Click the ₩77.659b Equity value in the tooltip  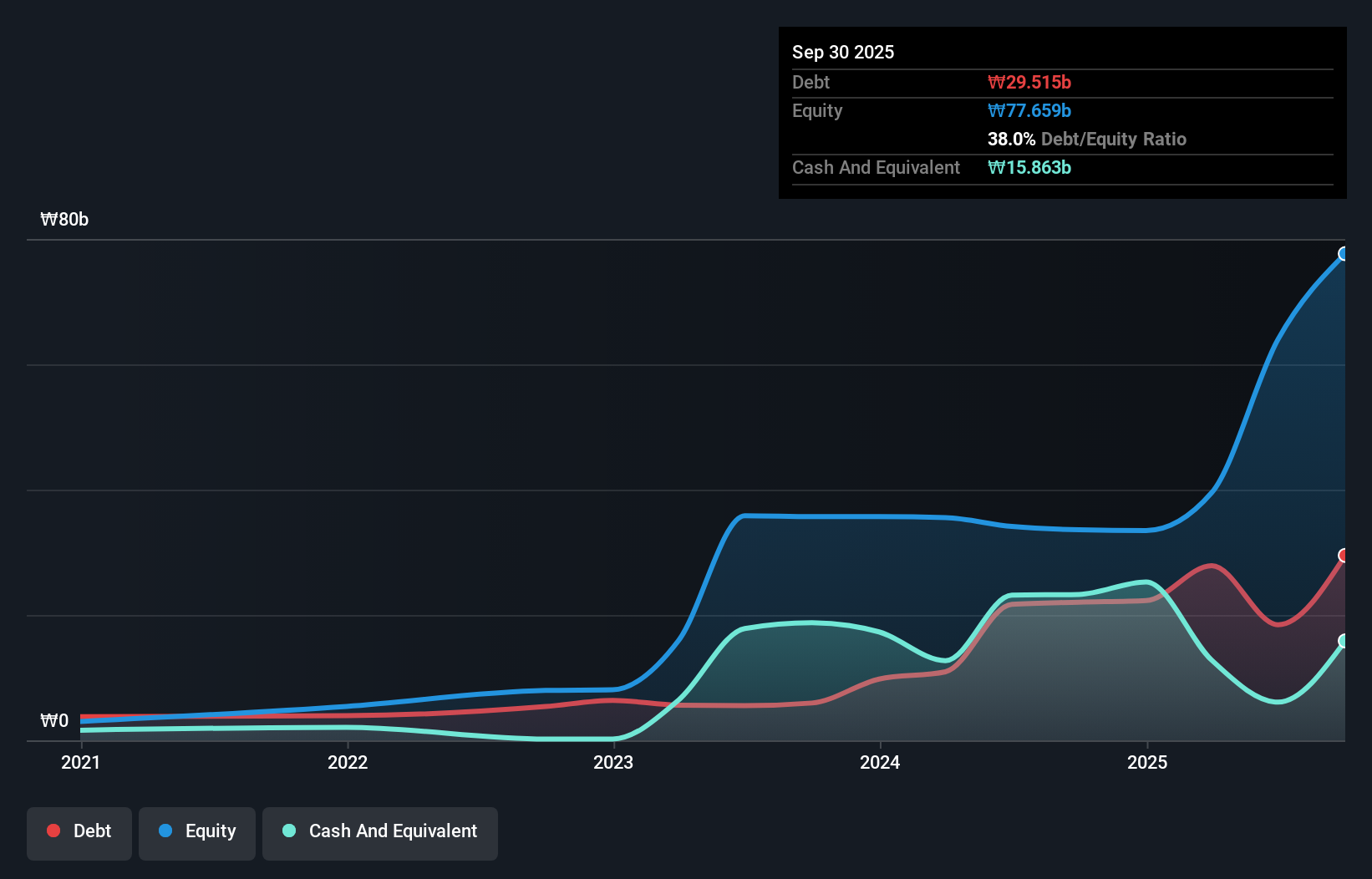(1029, 110)
